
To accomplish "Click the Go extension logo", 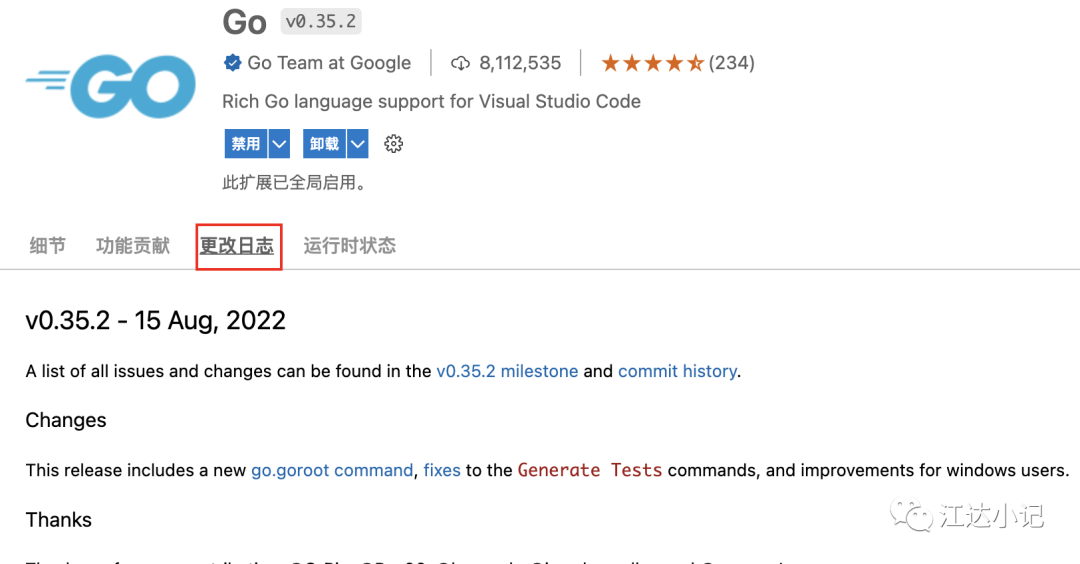I will pyautogui.click(x=111, y=86).
